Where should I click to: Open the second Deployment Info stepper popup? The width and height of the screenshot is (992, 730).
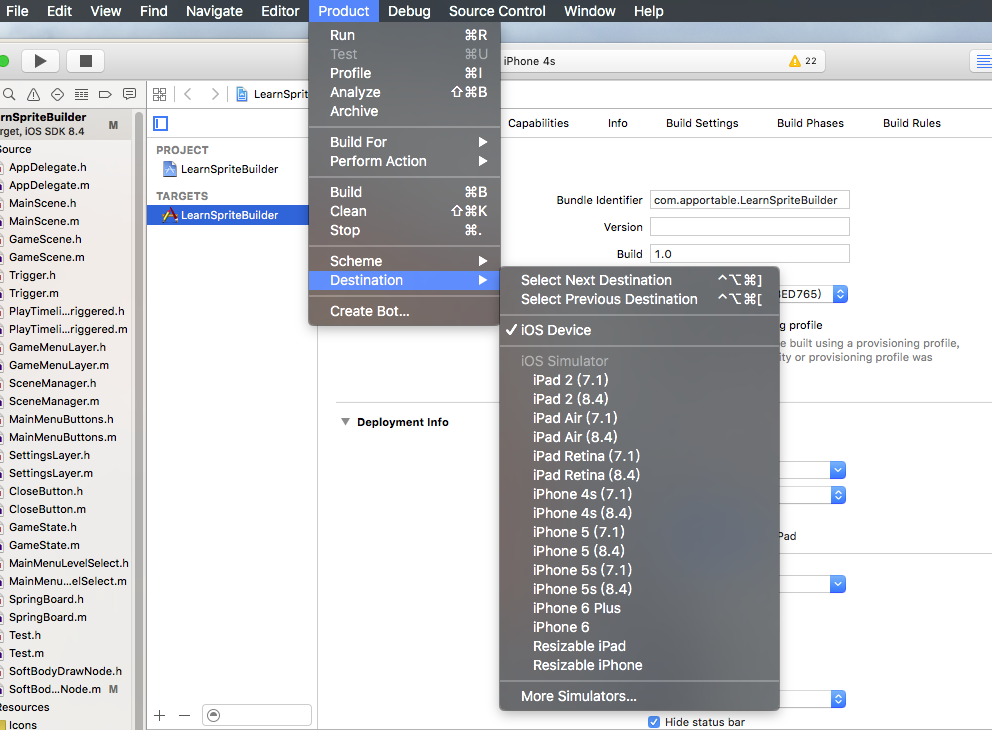[x=838, y=495]
